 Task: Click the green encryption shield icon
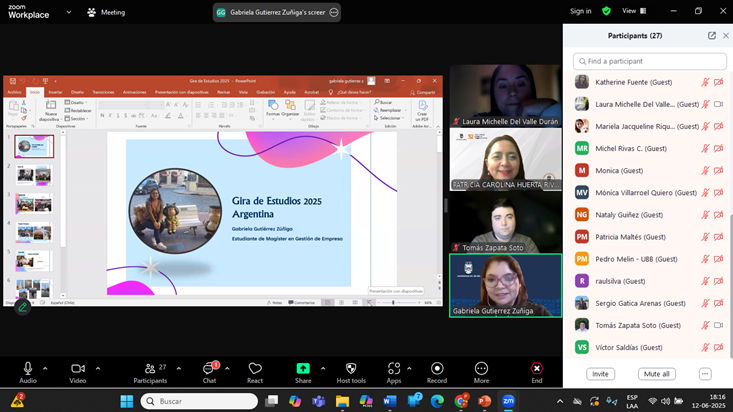click(606, 11)
